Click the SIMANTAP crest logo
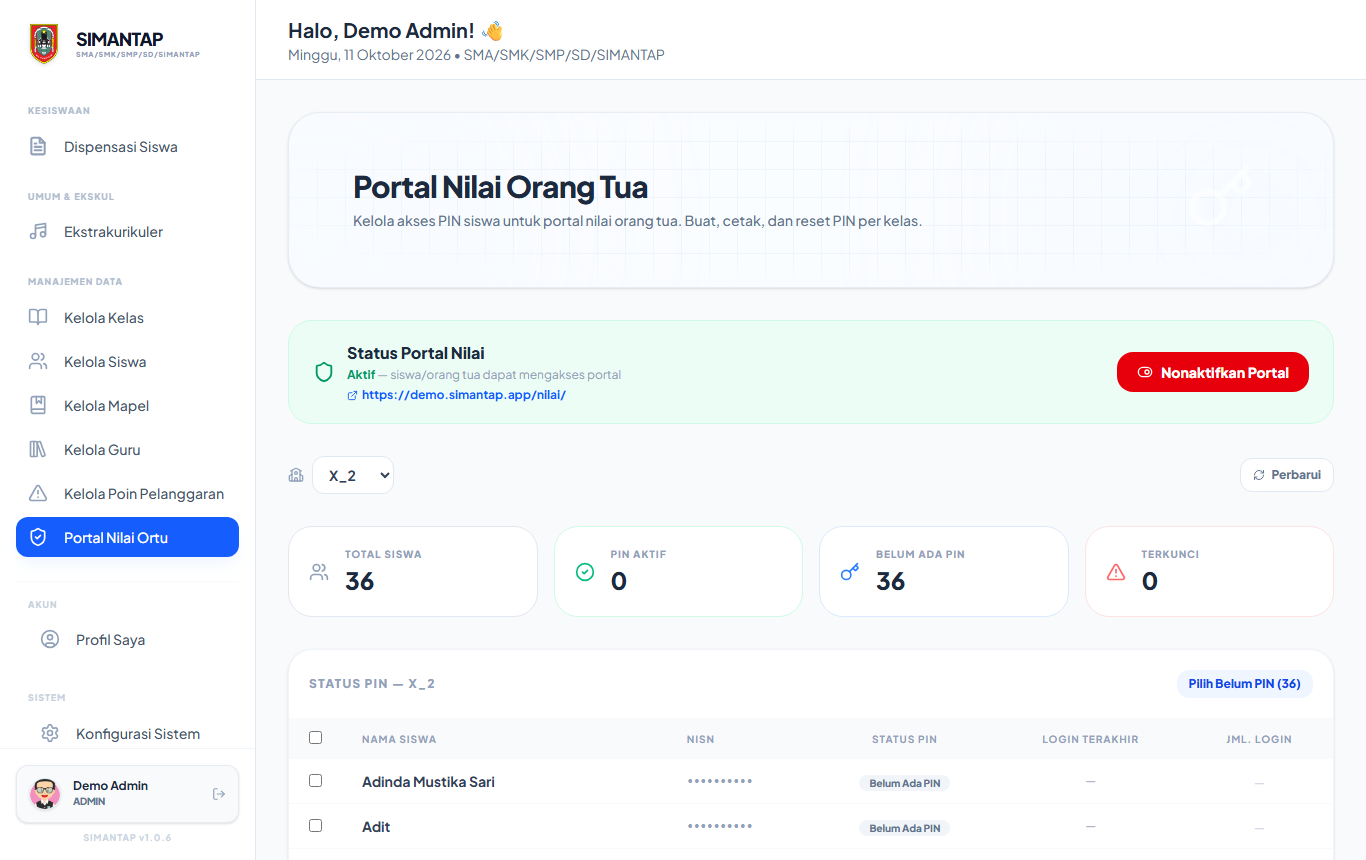1366x860 pixels. click(x=44, y=44)
